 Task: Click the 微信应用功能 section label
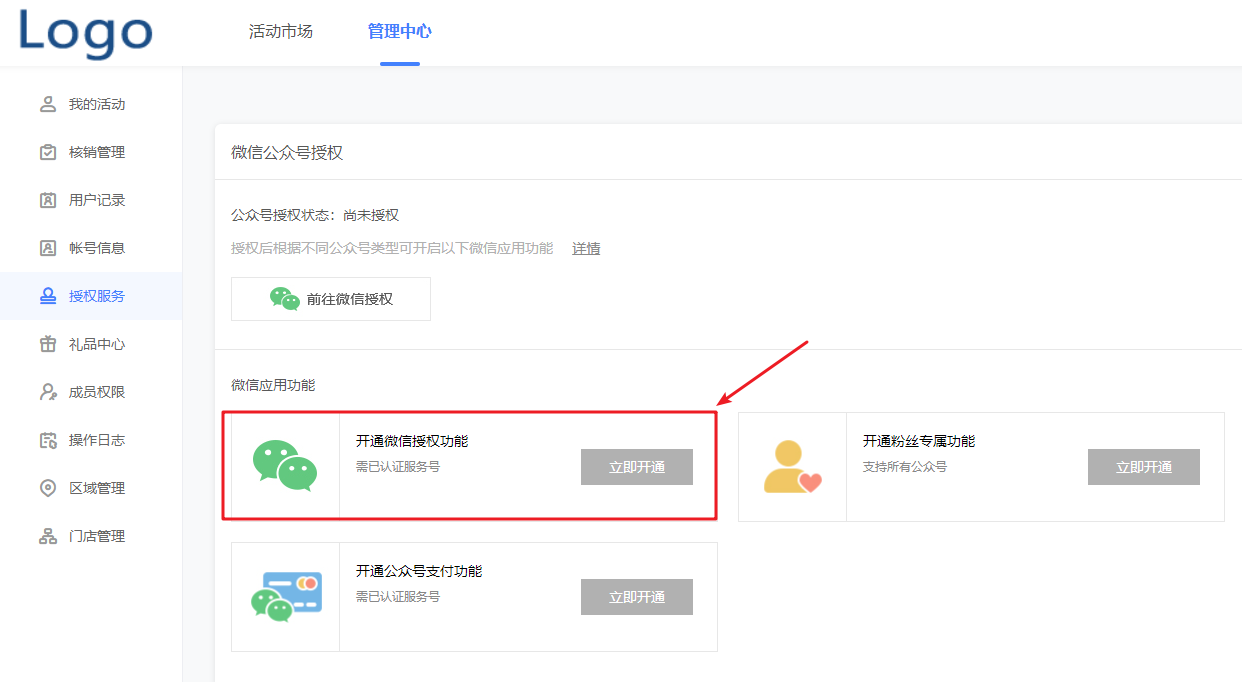point(273,385)
